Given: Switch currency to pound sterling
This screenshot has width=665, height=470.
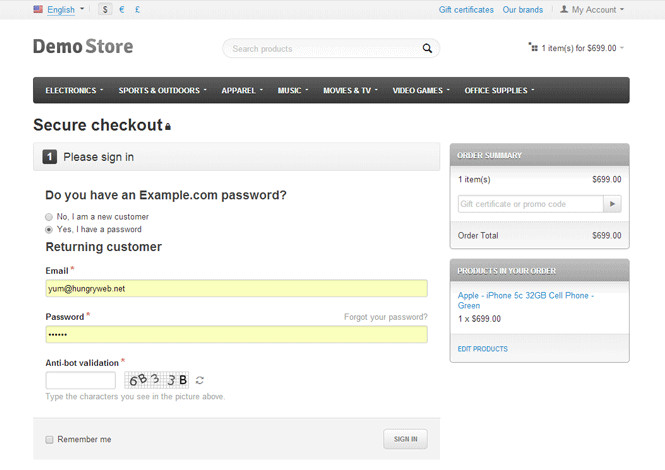Looking at the screenshot, I should tap(137, 10).
